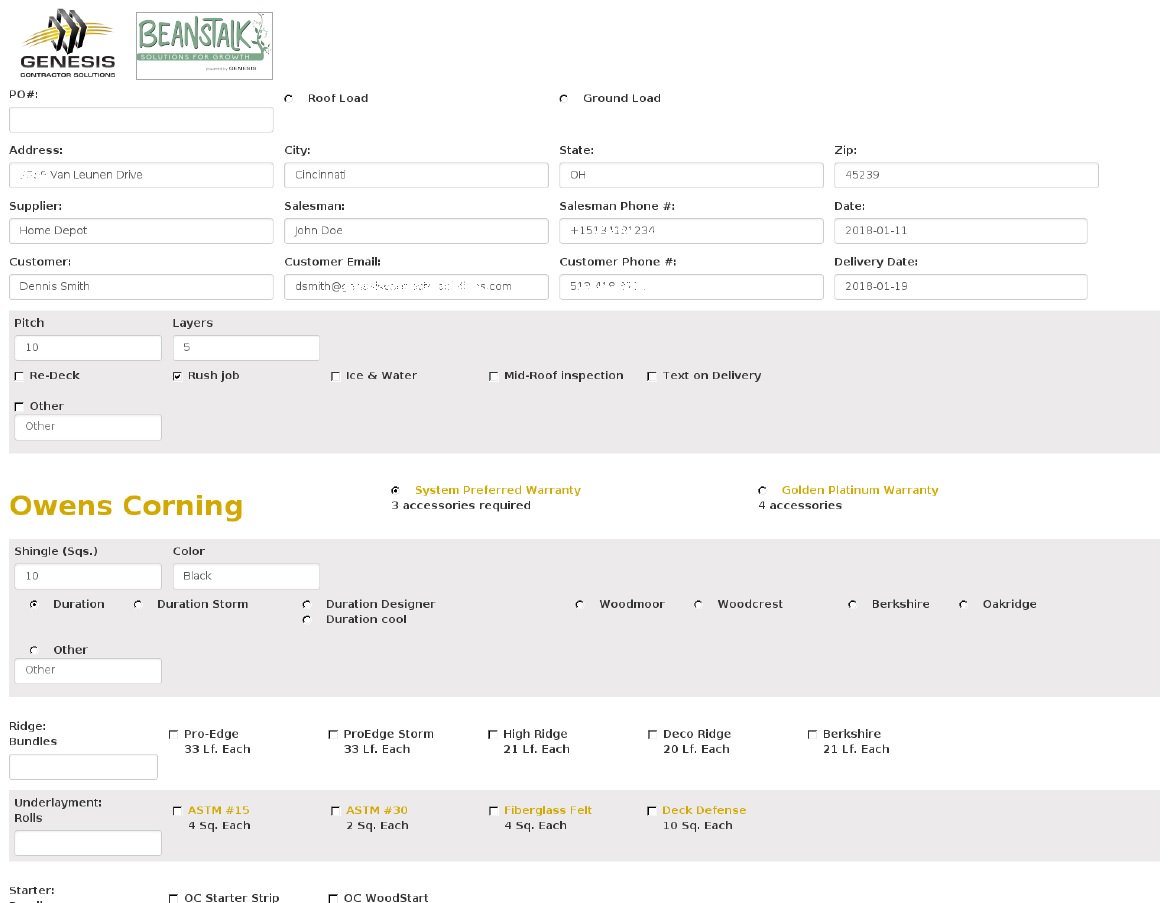This screenshot has width=1169, height=903.
Task: Check the OC Starter Strip option
Action: click(173, 897)
